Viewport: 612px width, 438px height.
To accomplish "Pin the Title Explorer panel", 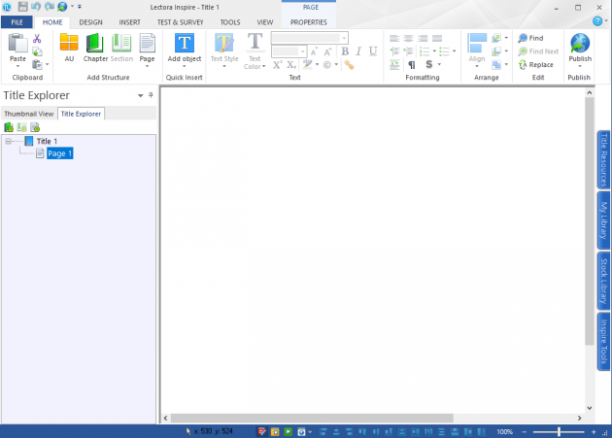I will pyautogui.click(x=151, y=95).
